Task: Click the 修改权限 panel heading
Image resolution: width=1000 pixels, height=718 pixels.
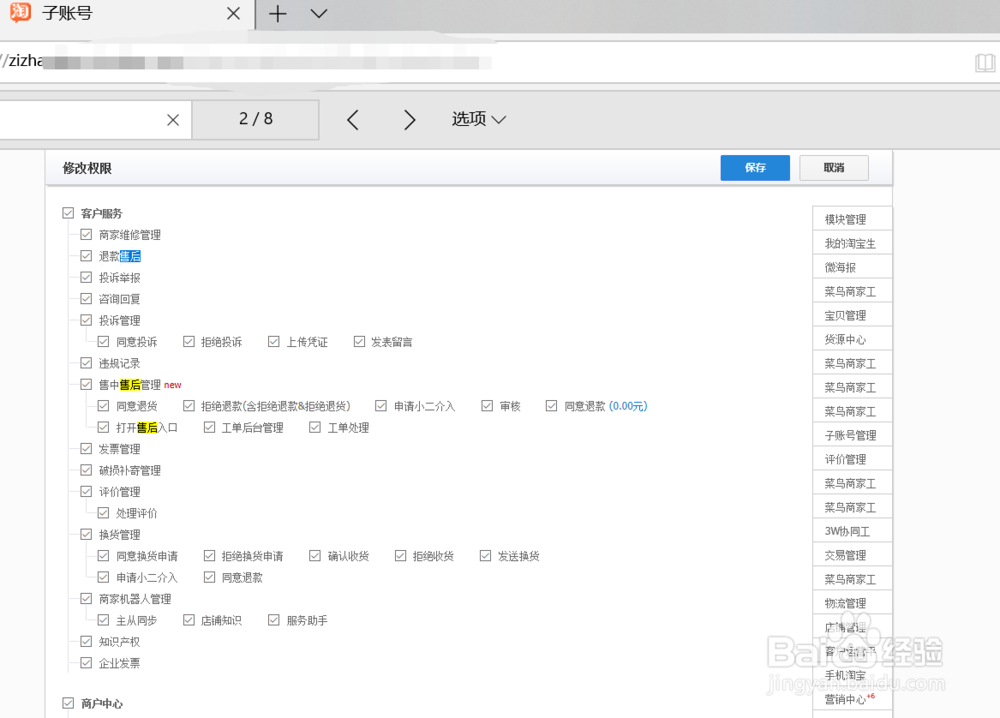Action: (x=87, y=168)
